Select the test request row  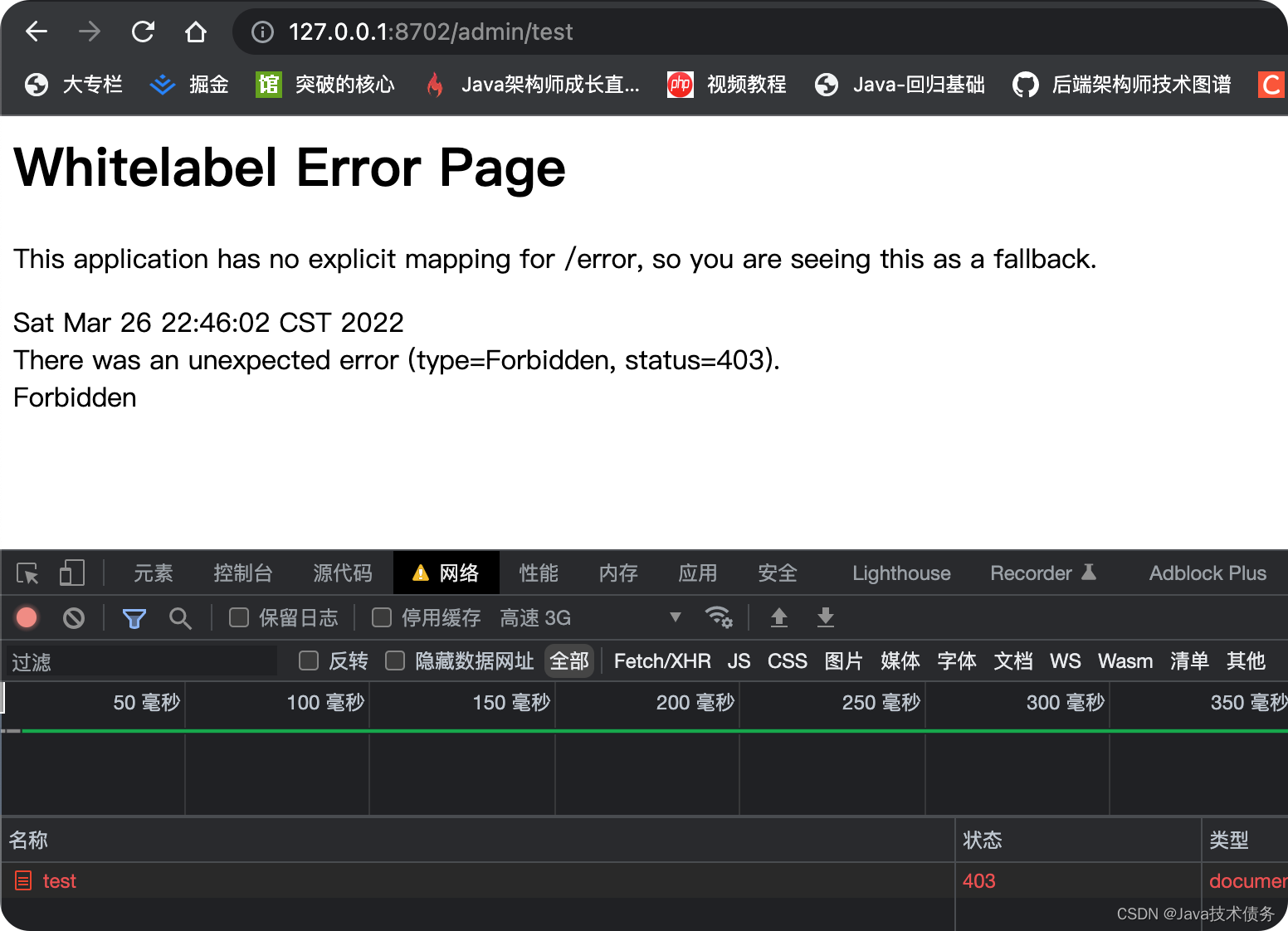pyautogui.click(x=644, y=880)
